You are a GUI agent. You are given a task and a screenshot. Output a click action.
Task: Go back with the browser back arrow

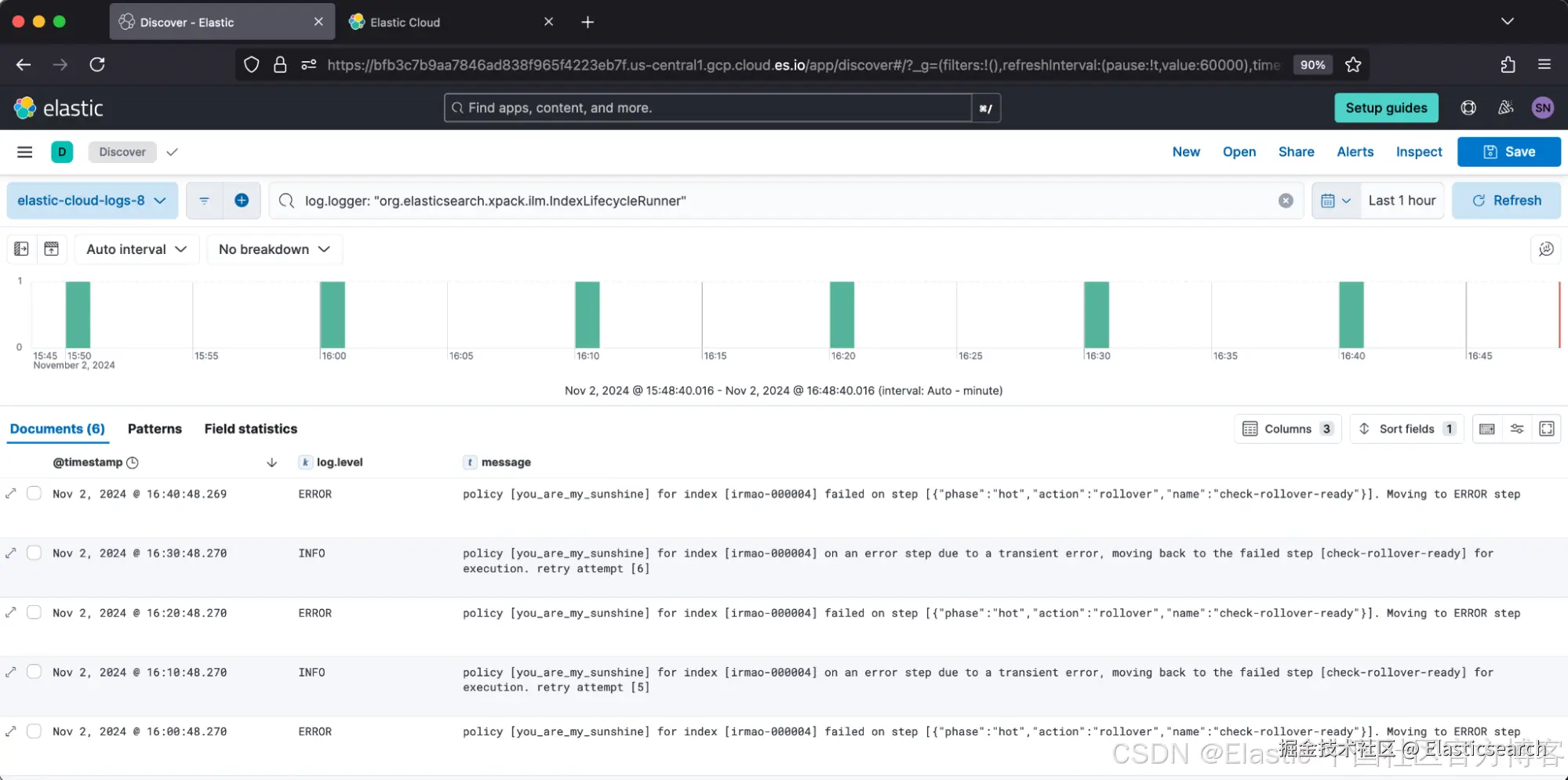24,65
